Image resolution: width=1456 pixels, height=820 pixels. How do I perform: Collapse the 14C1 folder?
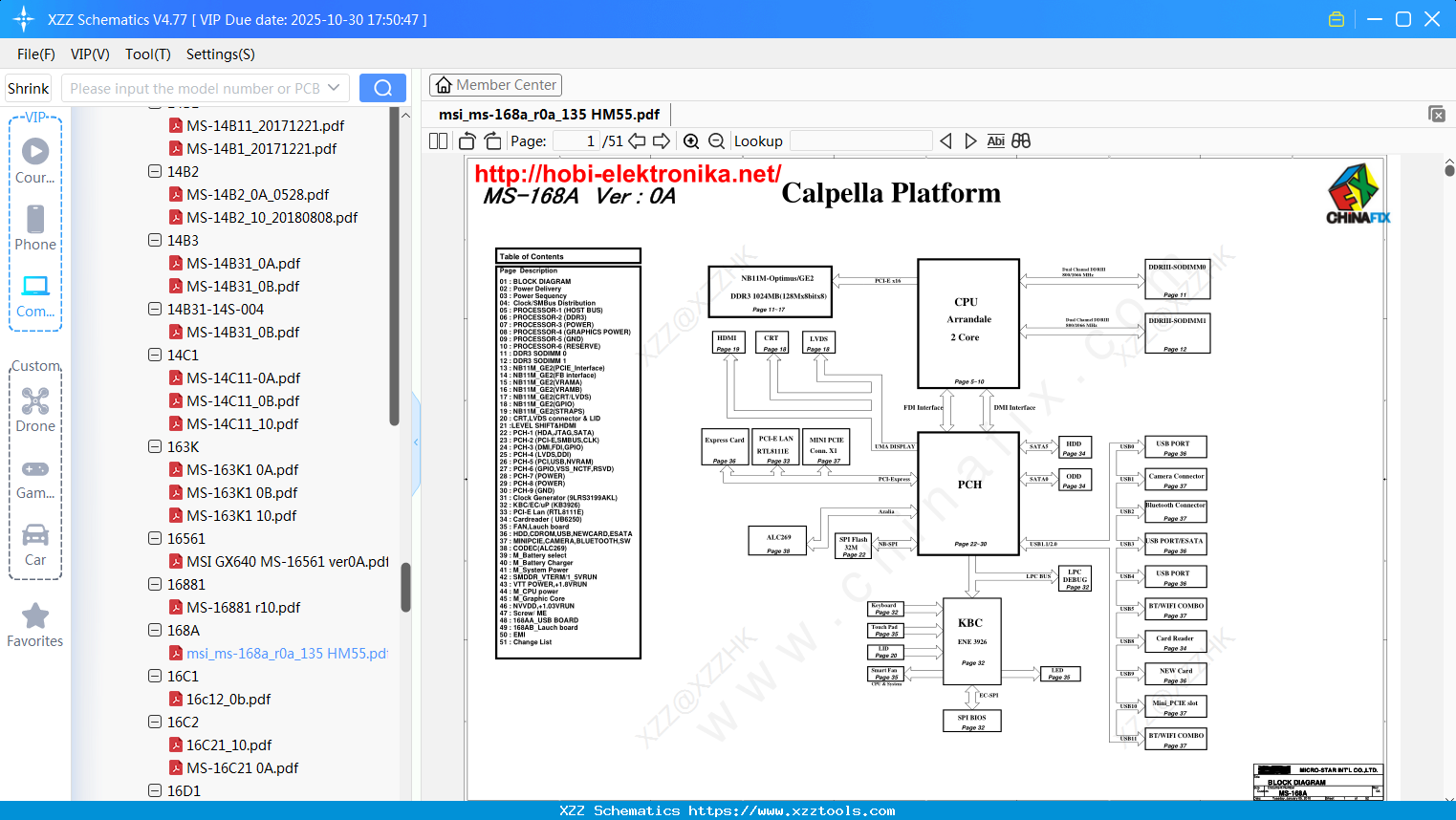pyautogui.click(x=155, y=356)
